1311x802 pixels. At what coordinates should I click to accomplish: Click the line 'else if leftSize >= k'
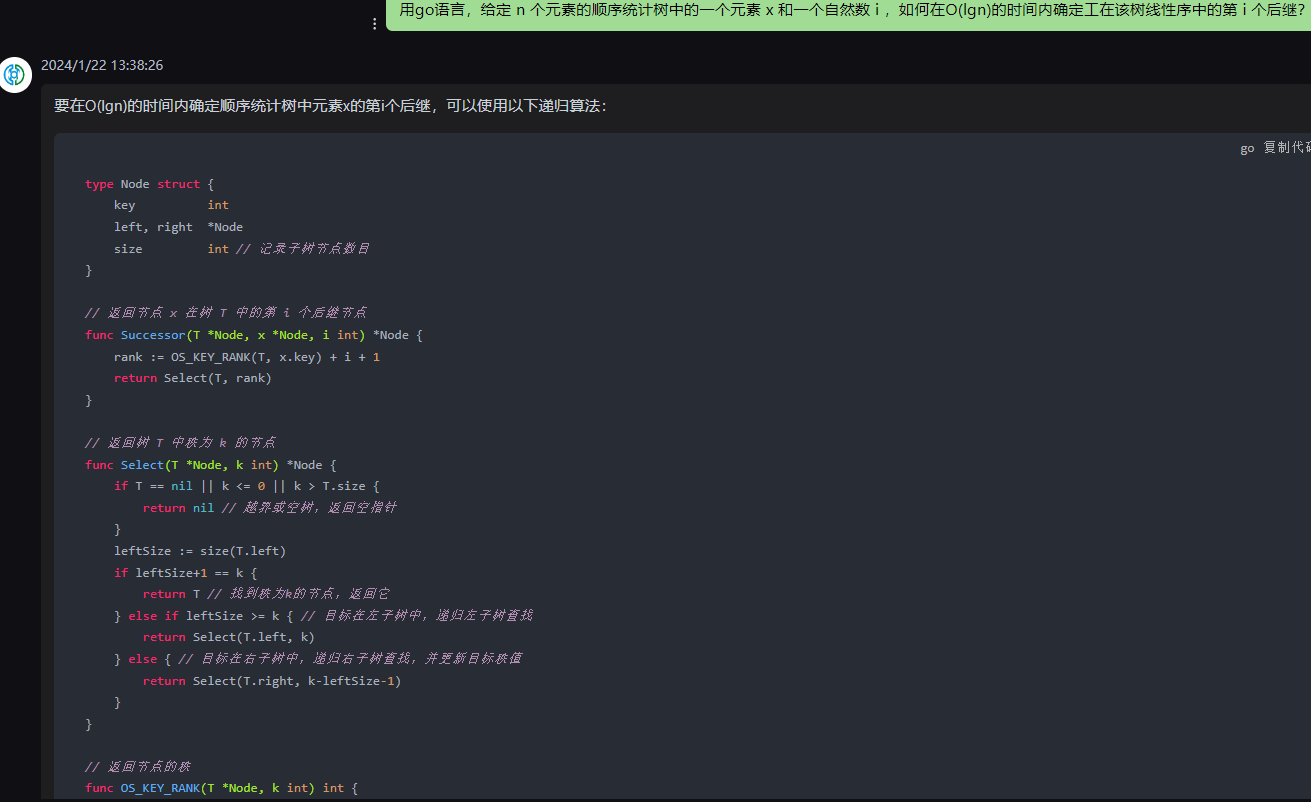click(x=323, y=616)
